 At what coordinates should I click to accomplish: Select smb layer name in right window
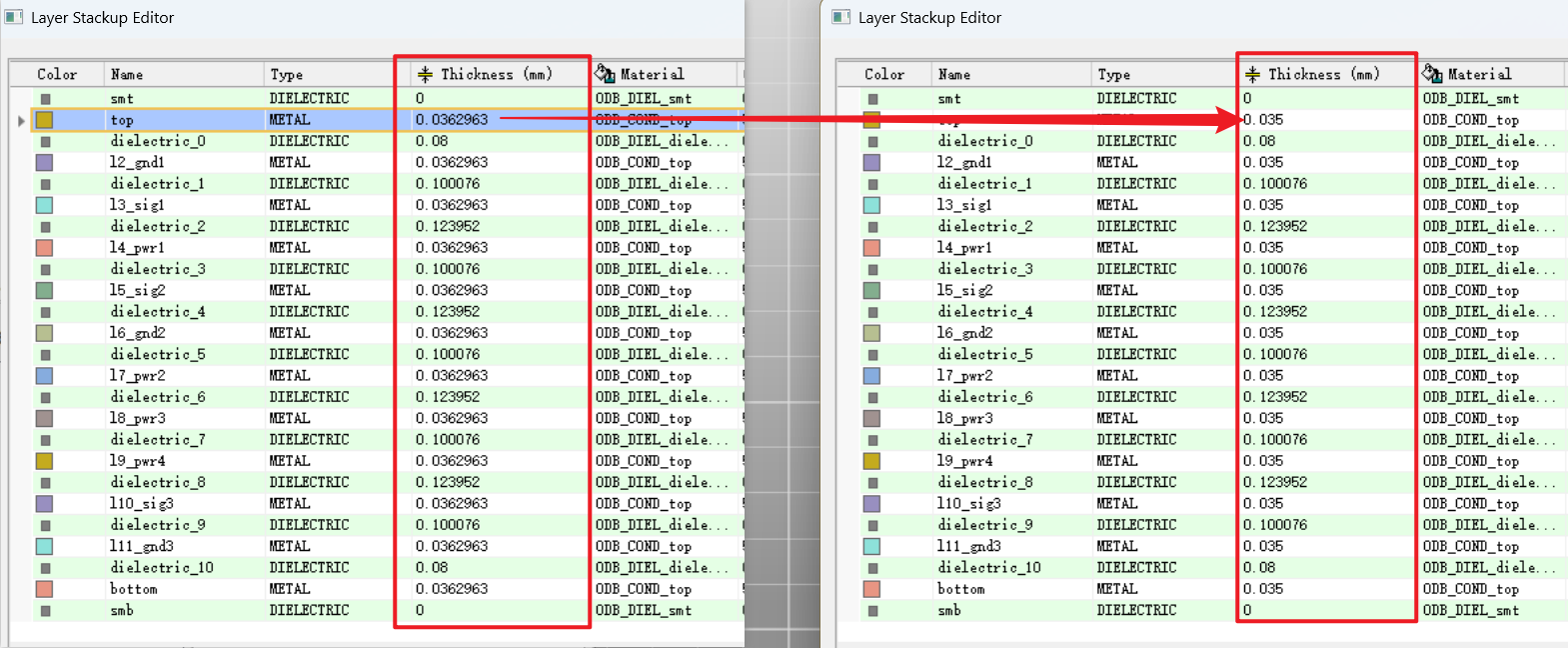(x=949, y=610)
